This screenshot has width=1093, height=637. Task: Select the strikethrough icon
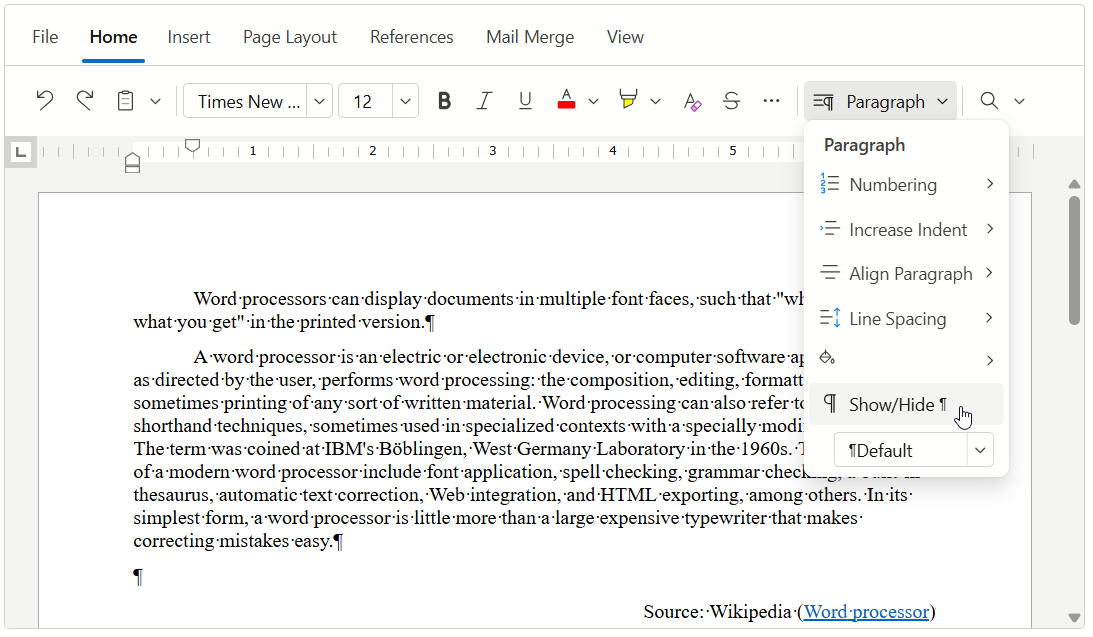pos(732,100)
